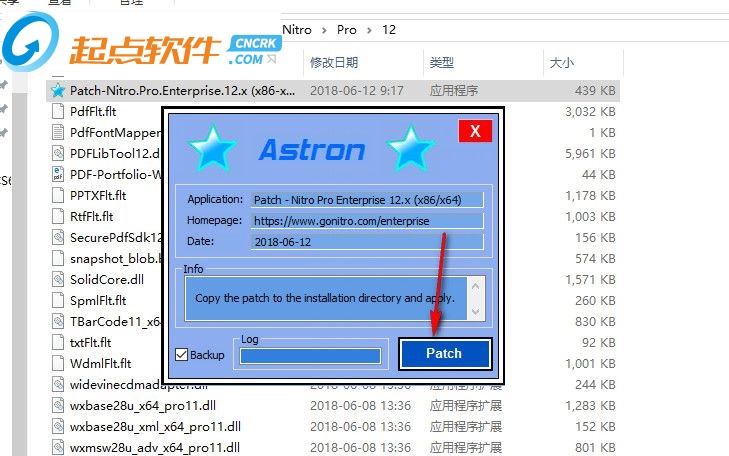The width and height of the screenshot is (729, 456).
Task: Click the SolidCore.dll file name
Action: 107,279
